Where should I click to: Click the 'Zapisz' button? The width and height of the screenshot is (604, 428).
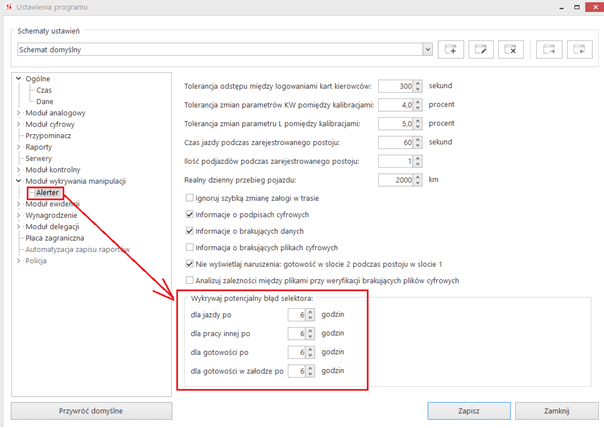(x=463, y=410)
